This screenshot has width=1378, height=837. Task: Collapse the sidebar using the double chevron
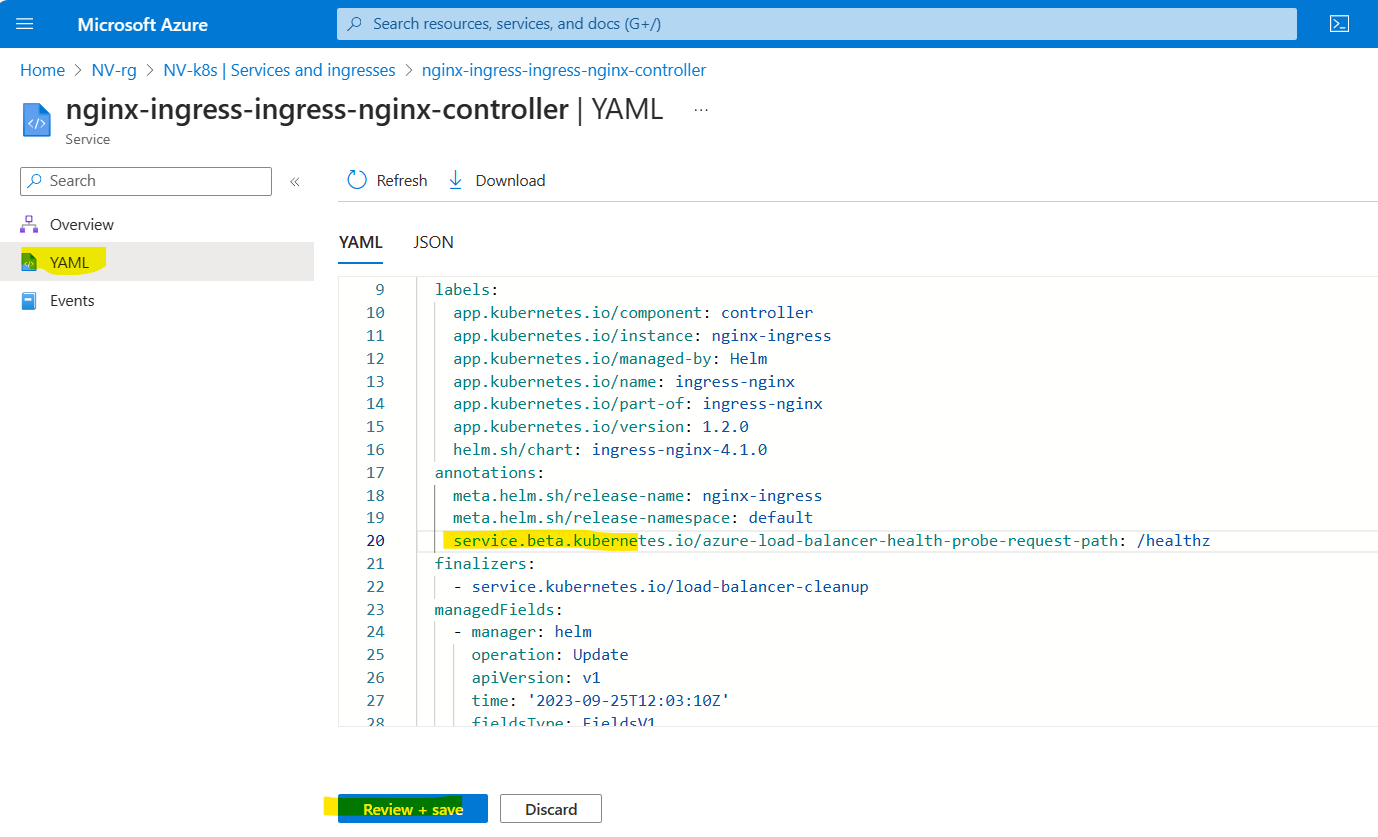(295, 181)
